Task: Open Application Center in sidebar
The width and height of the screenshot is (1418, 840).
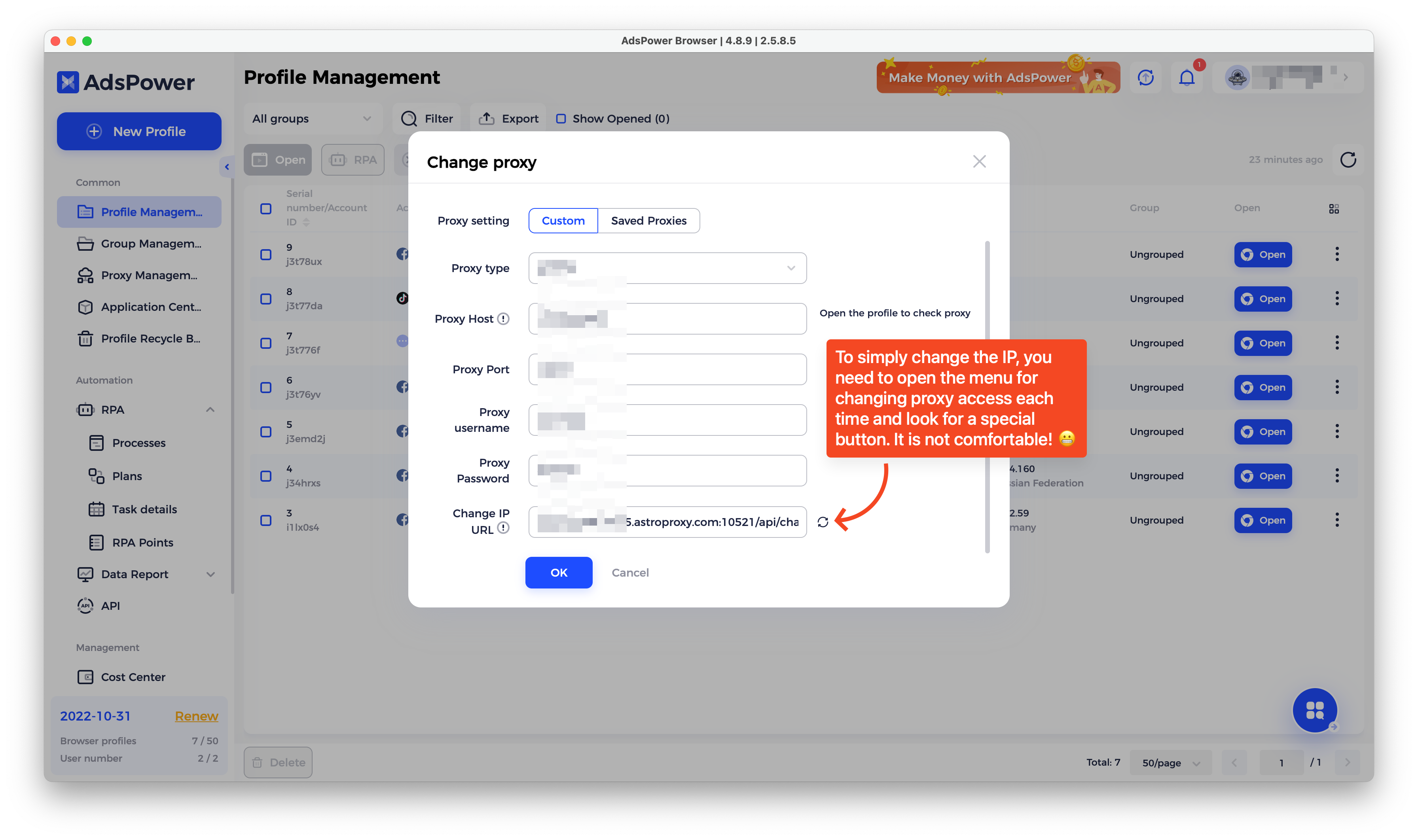Action: 139,307
